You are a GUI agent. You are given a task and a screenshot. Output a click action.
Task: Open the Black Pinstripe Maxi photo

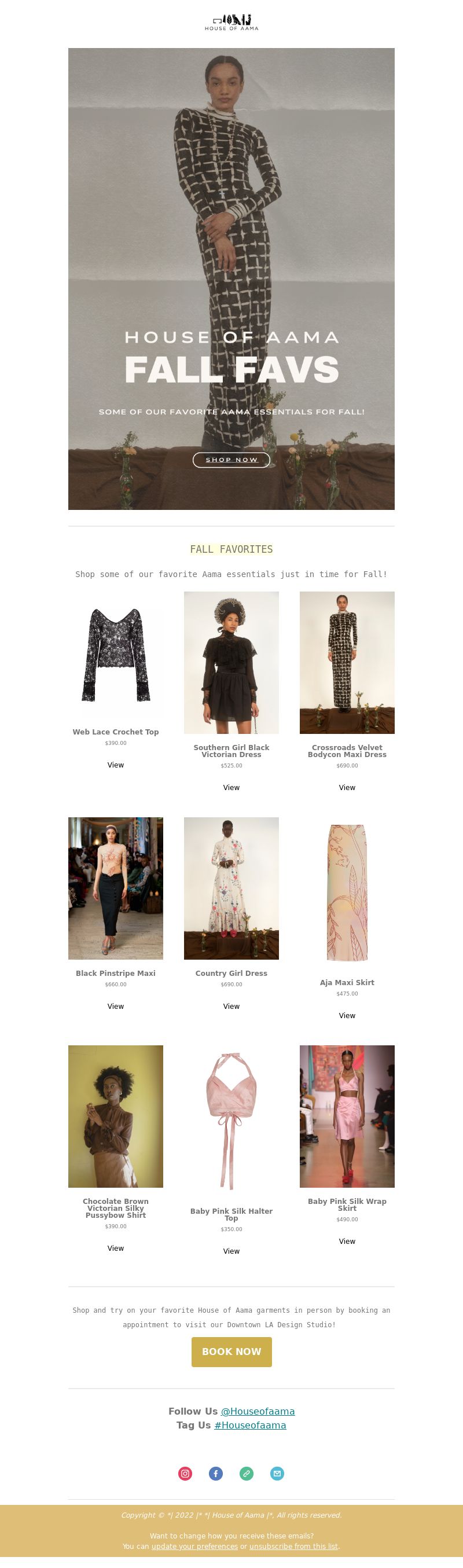pyautogui.click(x=116, y=888)
